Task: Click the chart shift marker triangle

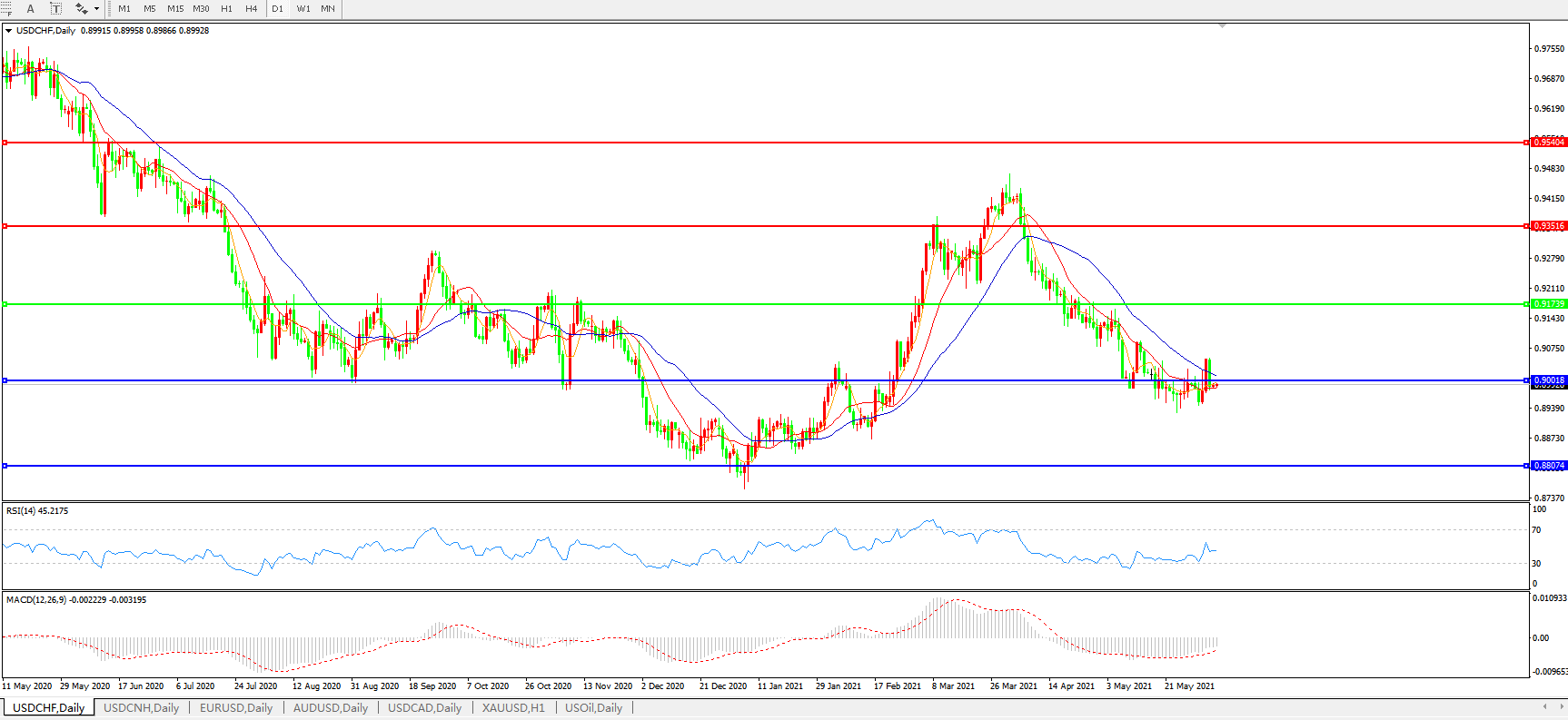Action: point(1222,25)
